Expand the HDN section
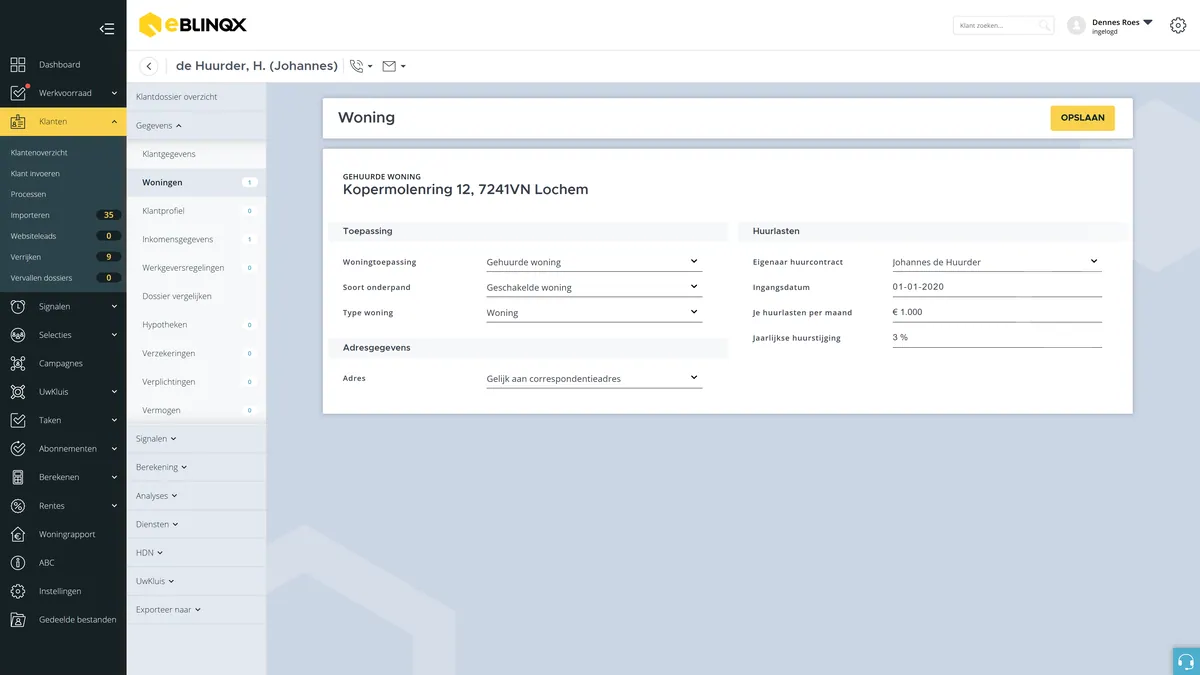 coord(149,552)
